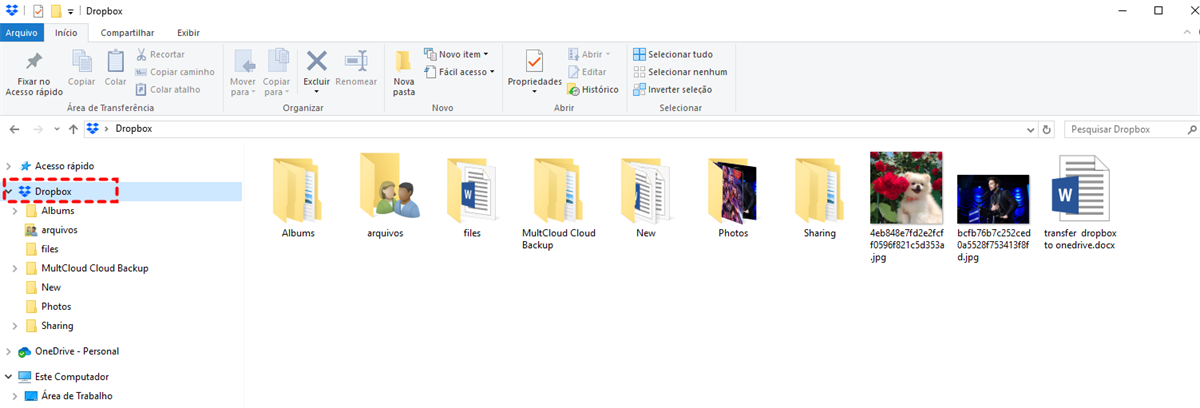Click the address bar Dropbox path
This screenshot has height=408, width=1200.
point(133,129)
